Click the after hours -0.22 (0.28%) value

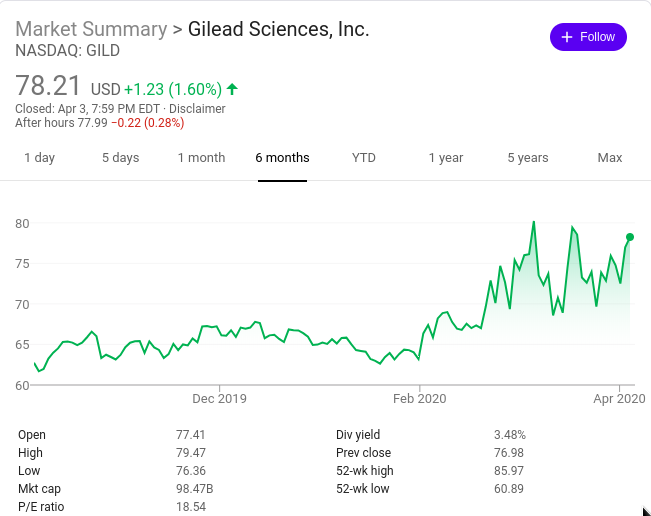pos(148,123)
